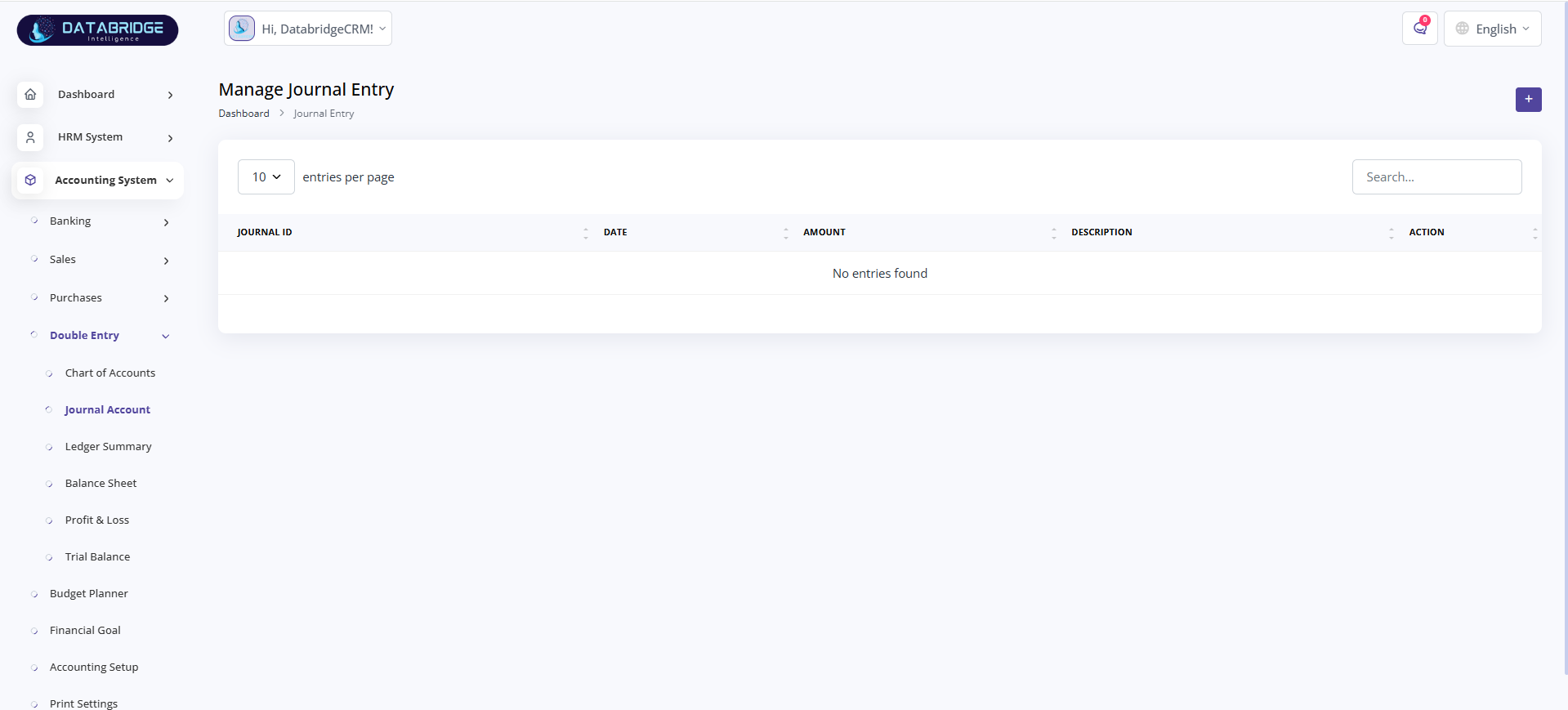Click the DESCRIPTION column header
This screenshot has width=1568, height=710.
tap(1101, 233)
